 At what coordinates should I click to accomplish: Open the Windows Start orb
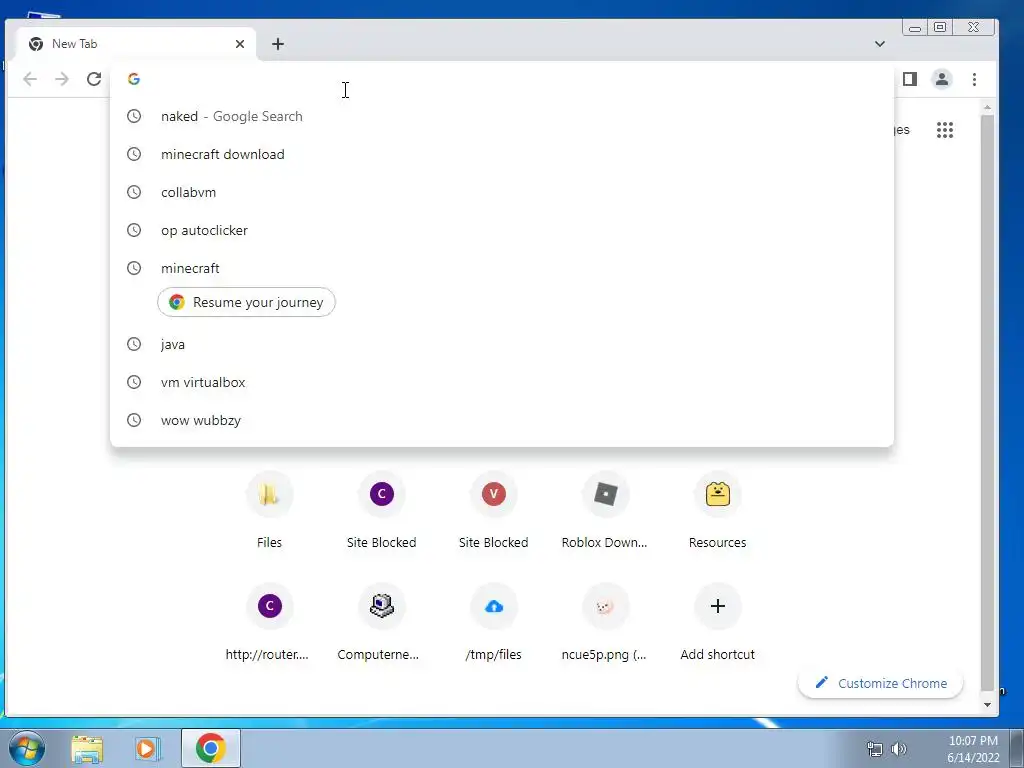27,748
